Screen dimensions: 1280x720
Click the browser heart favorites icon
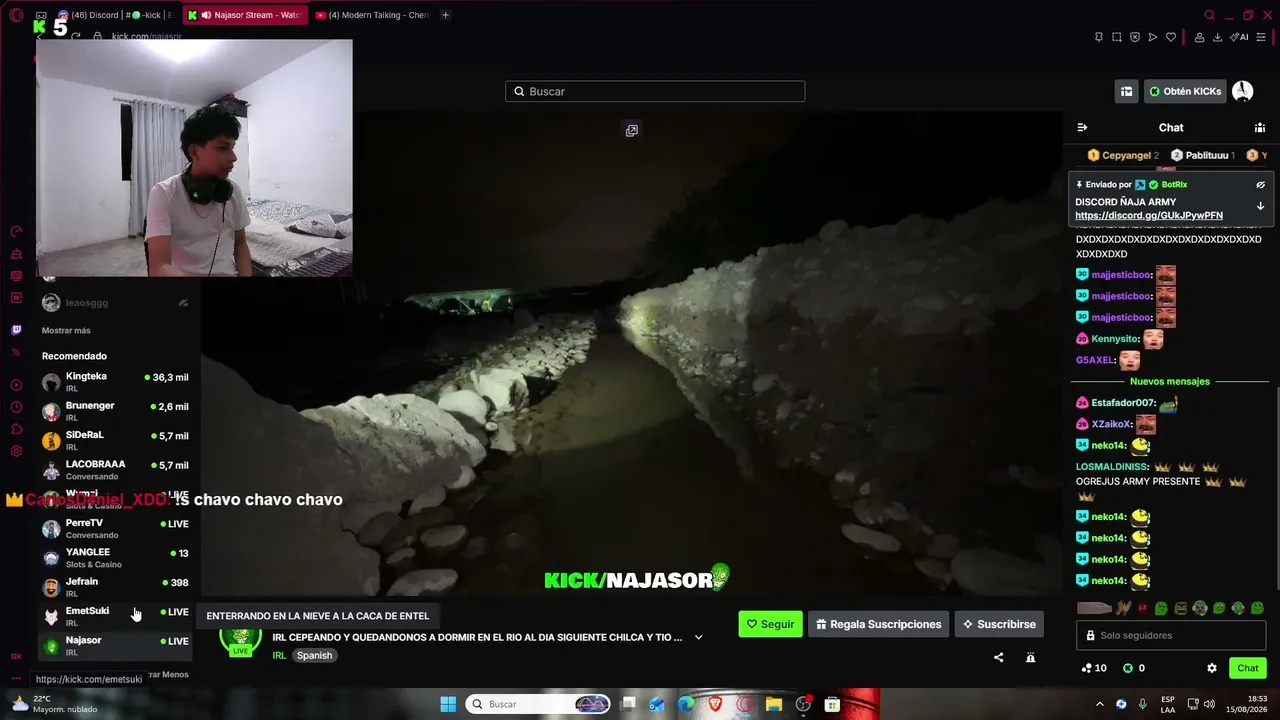coord(1171,37)
